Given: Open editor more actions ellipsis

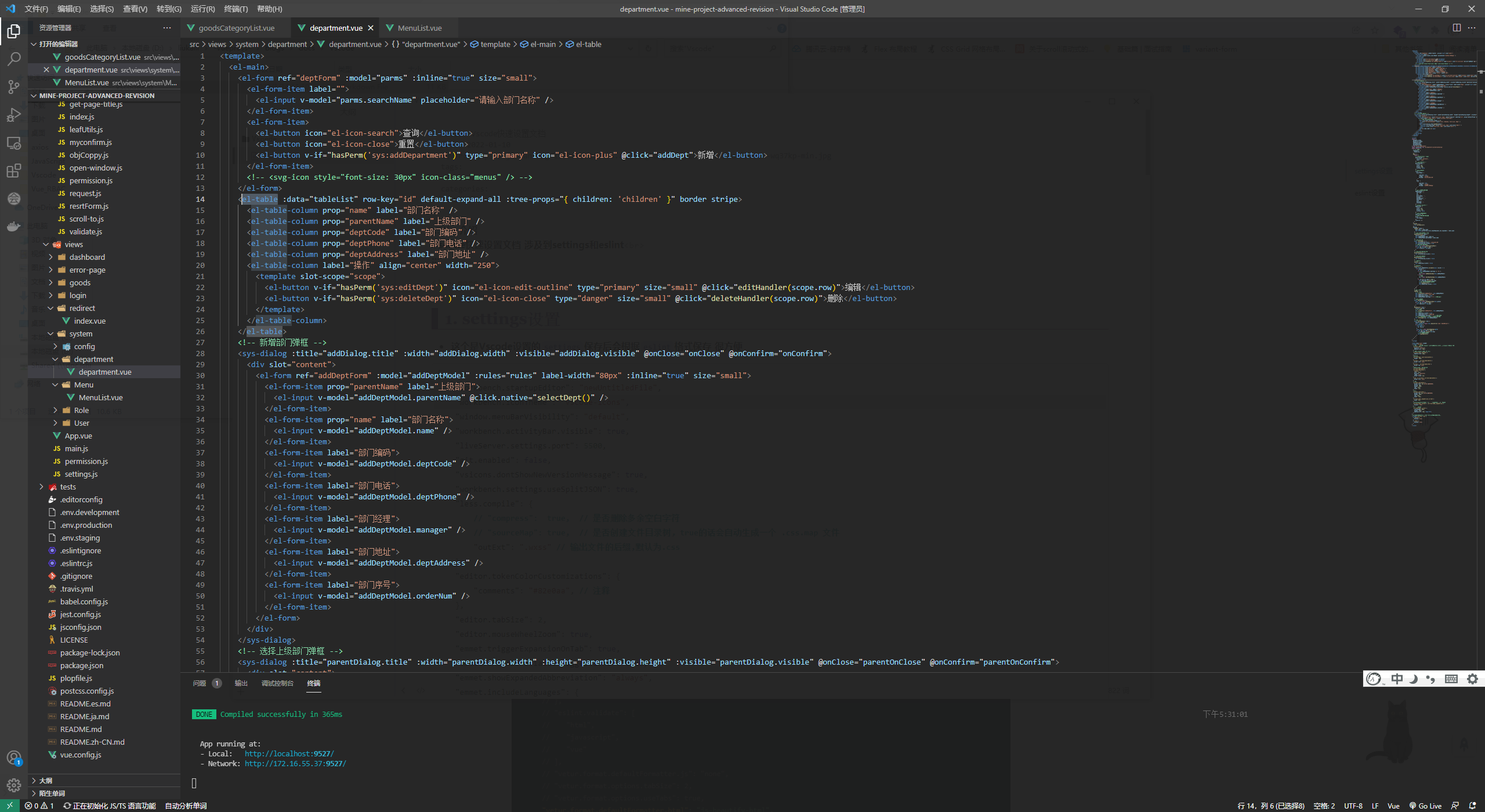Looking at the screenshot, I should coord(1472,28).
